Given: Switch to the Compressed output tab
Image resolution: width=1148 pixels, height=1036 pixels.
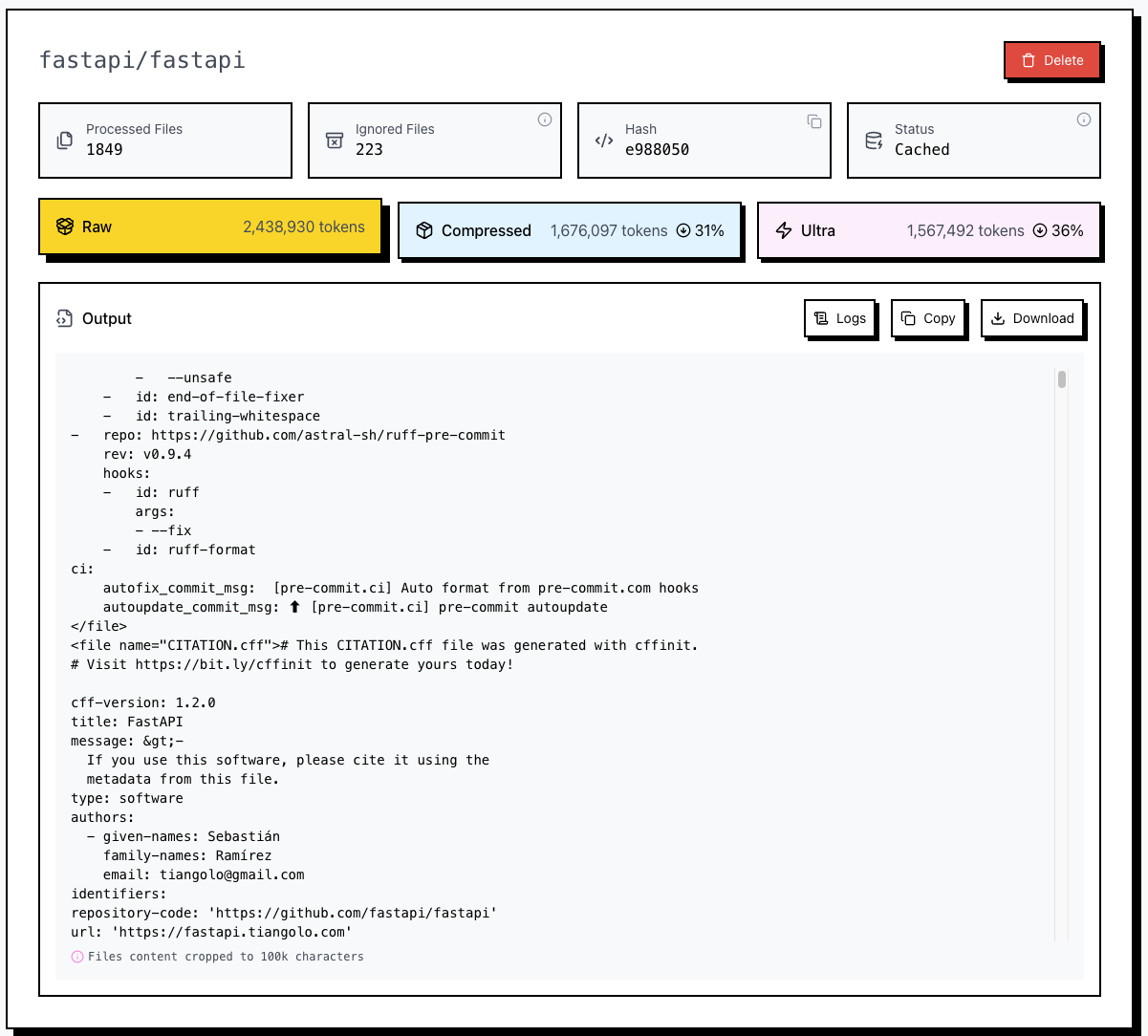Looking at the screenshot, I should pyautogui.click(x=570, y=230).
